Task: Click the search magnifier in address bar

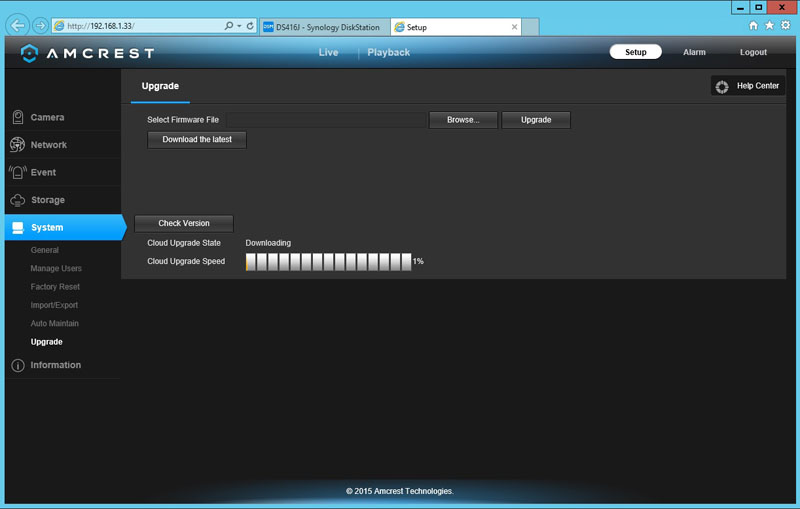Action: pos(229,26)
